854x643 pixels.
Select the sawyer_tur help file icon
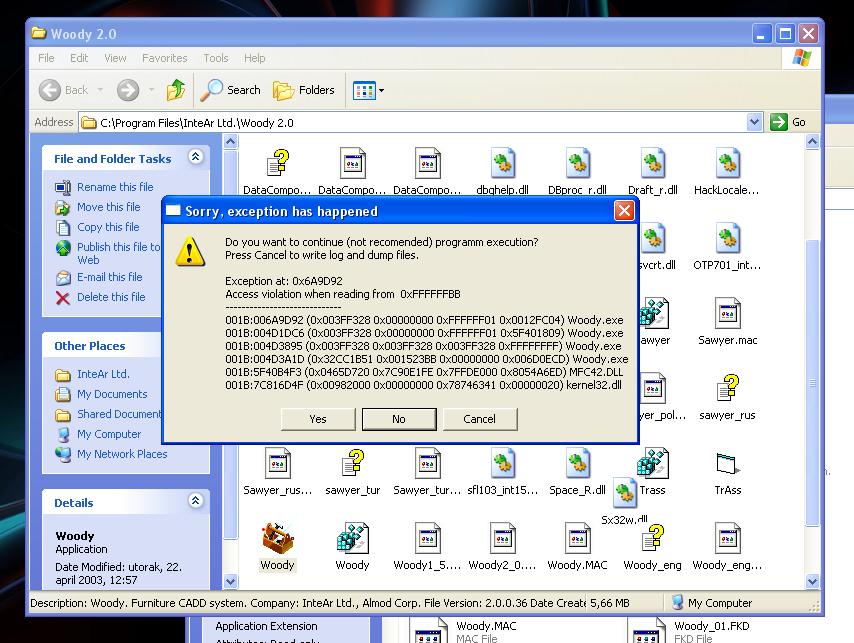coord(352,463)
